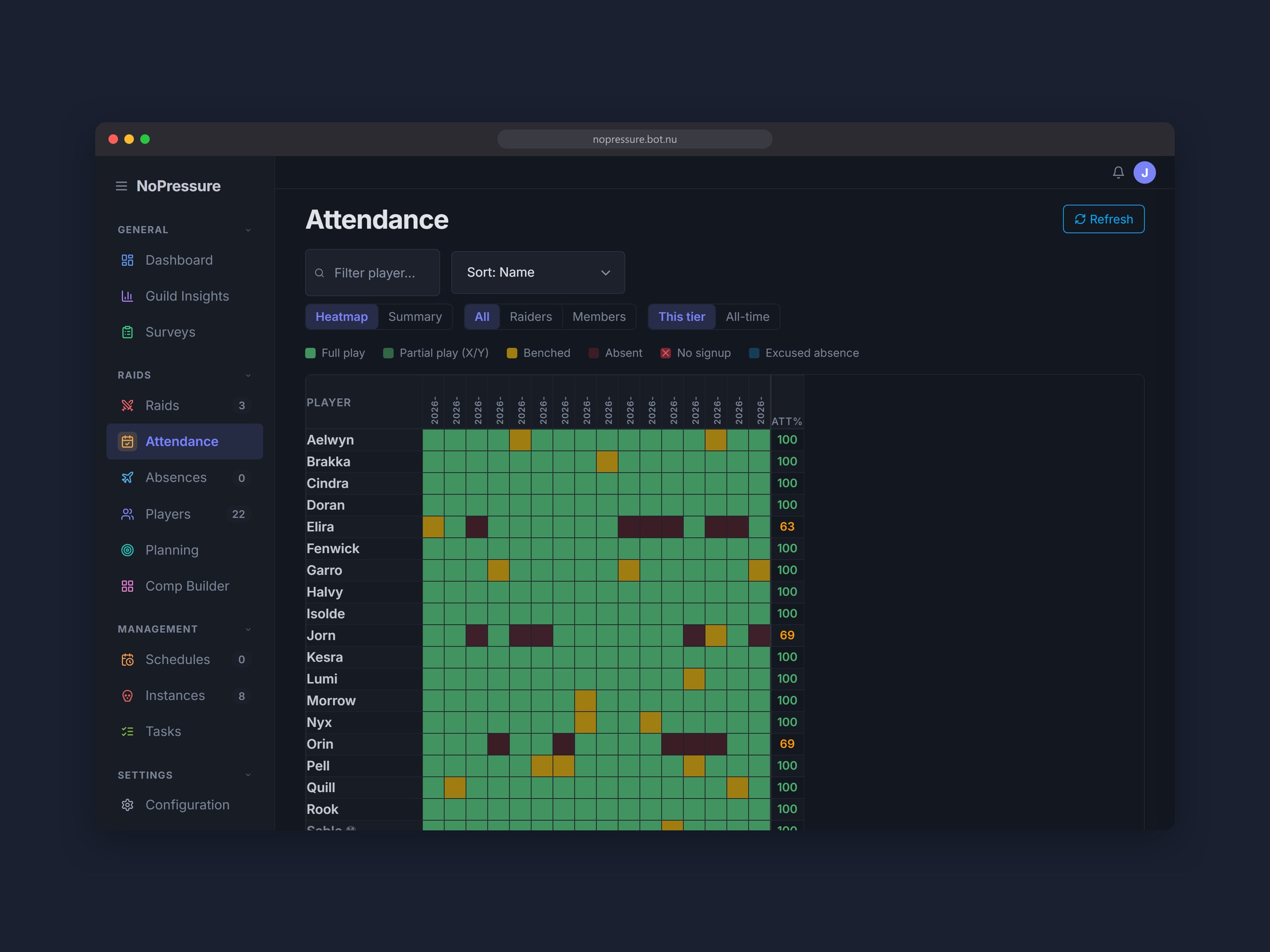The height and width of the screenshot is (952, 1270).
Task: Open notifications bell icon
Action: click(1118, 172)
